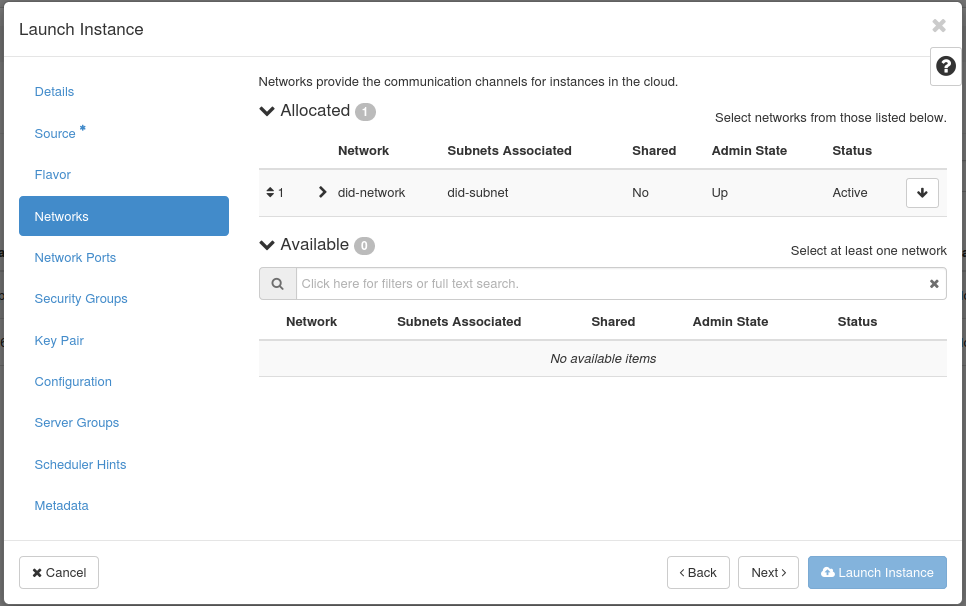Click the reorder handle for did-network row
This screenshot has width=966, height=606.
[x=270, y=193]
